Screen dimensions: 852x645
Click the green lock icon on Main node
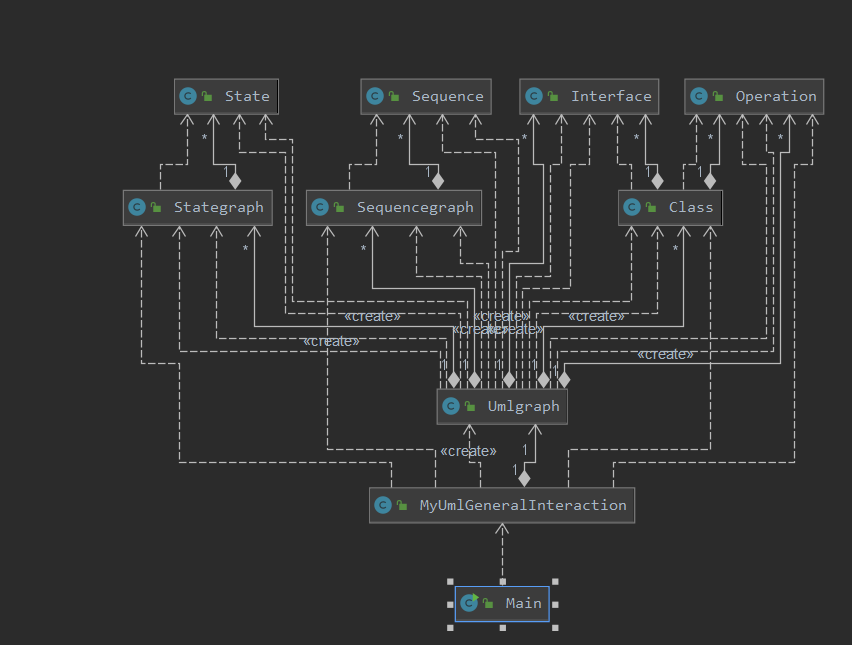[488, 604]
